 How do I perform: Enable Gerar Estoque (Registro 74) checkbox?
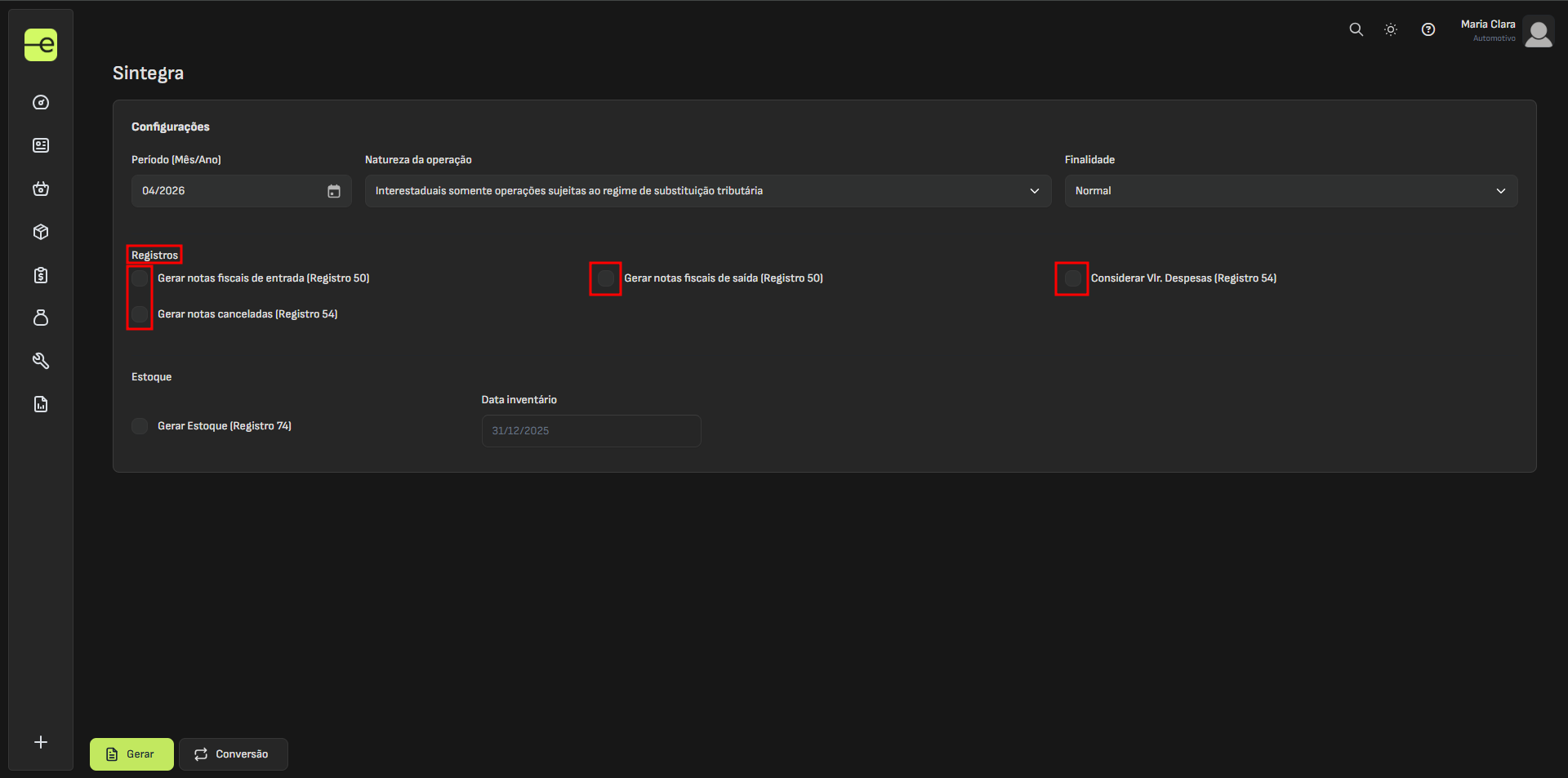pyautogui.click(x=140, y=426)
